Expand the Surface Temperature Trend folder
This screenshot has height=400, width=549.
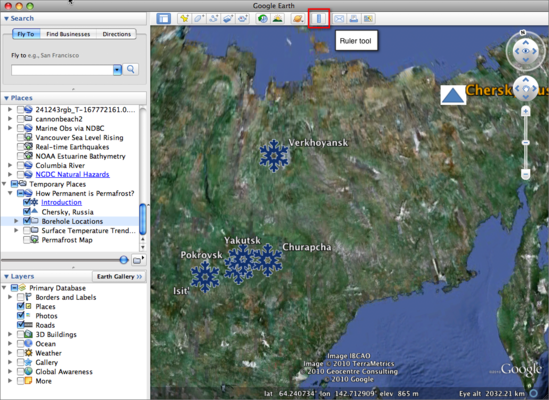pos(16,230)
